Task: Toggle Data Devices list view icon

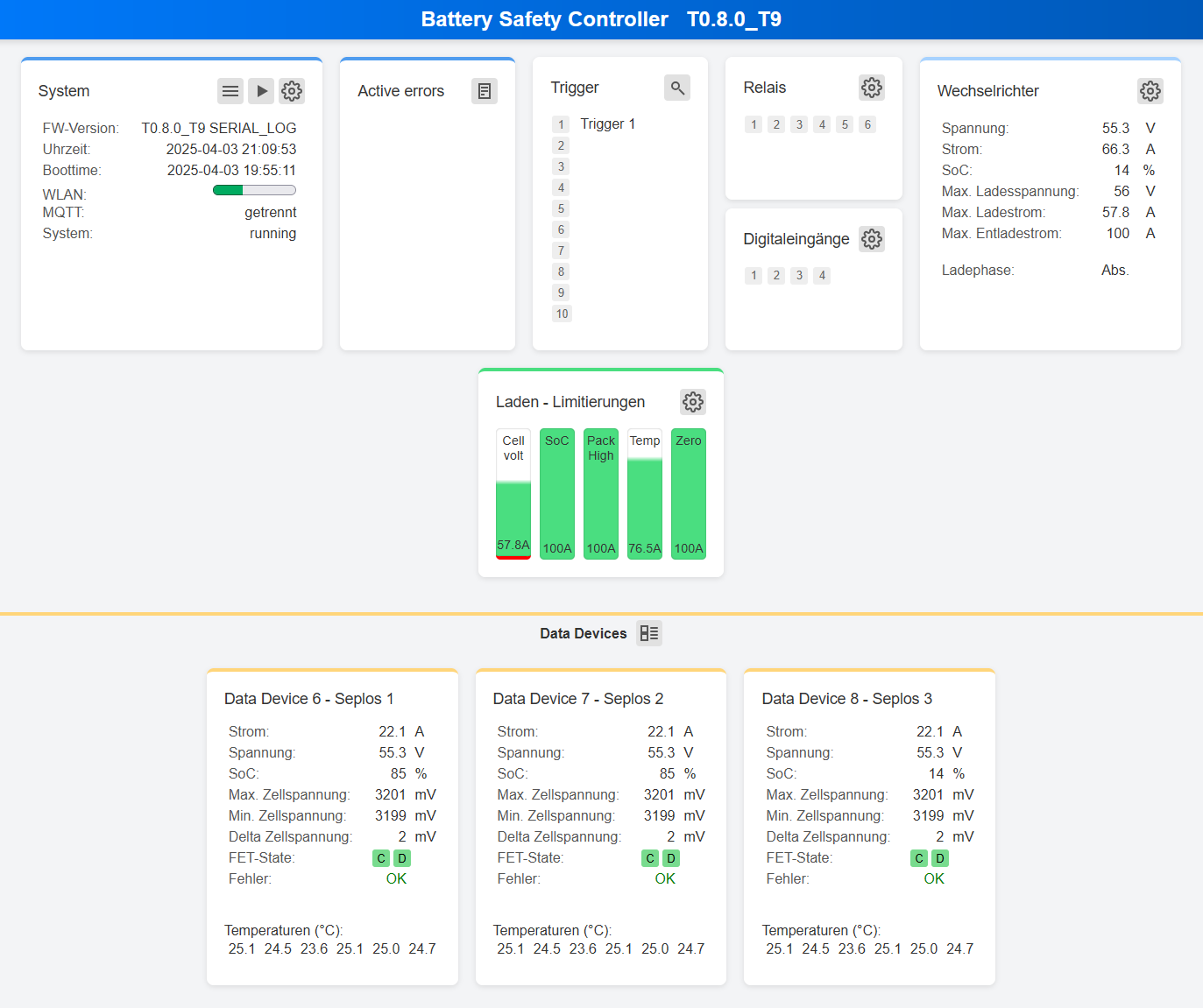Action: click(649, 633)
